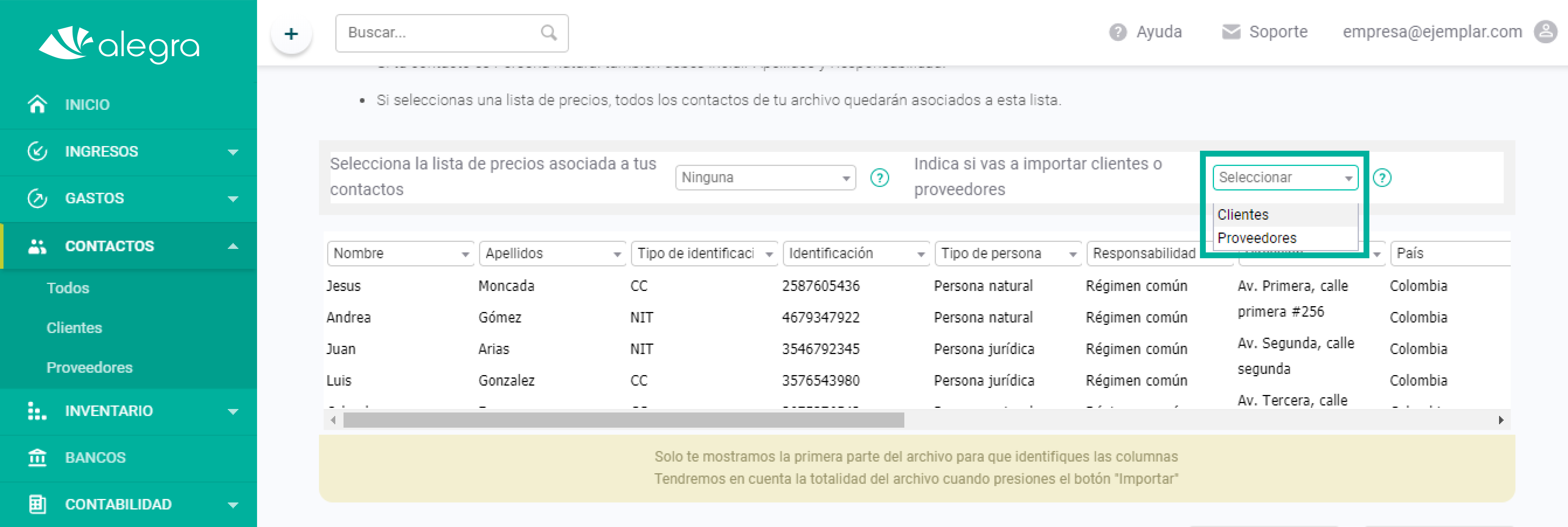Screen dimensions: 1568x527
Task: Click the left arrow of horizontal scrollbar
Action: (333, 420)
